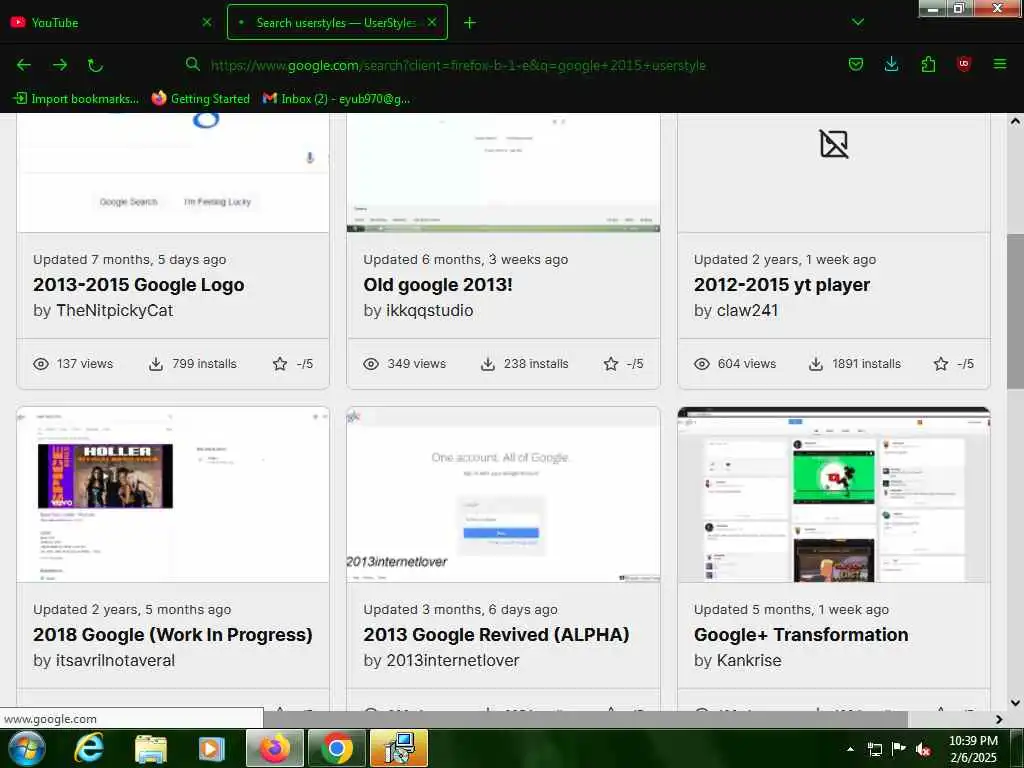Open 2013 Google Revived (ALPHA) title

click(x=496, y=635)
